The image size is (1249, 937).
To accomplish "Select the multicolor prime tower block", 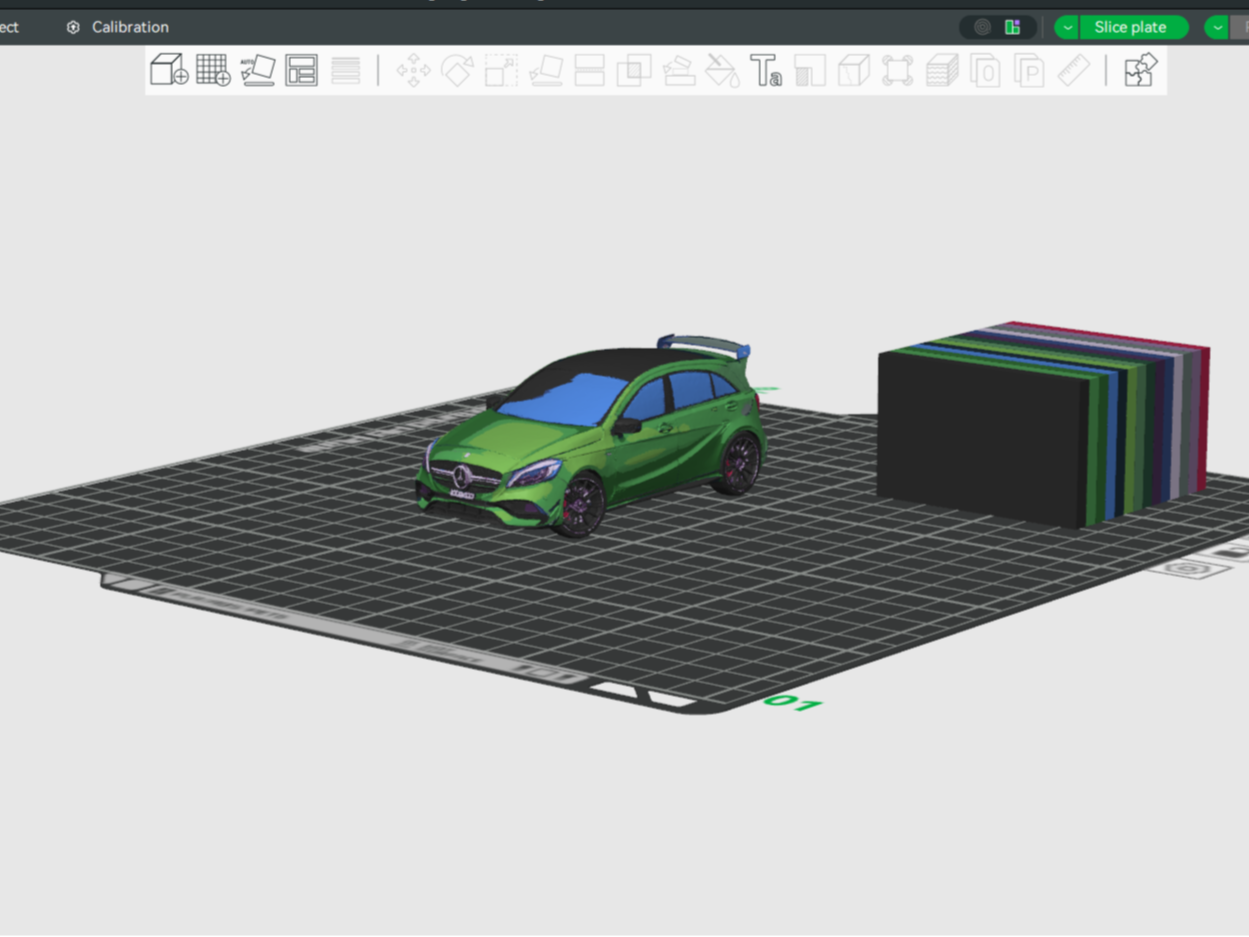I will (1043, 424).
